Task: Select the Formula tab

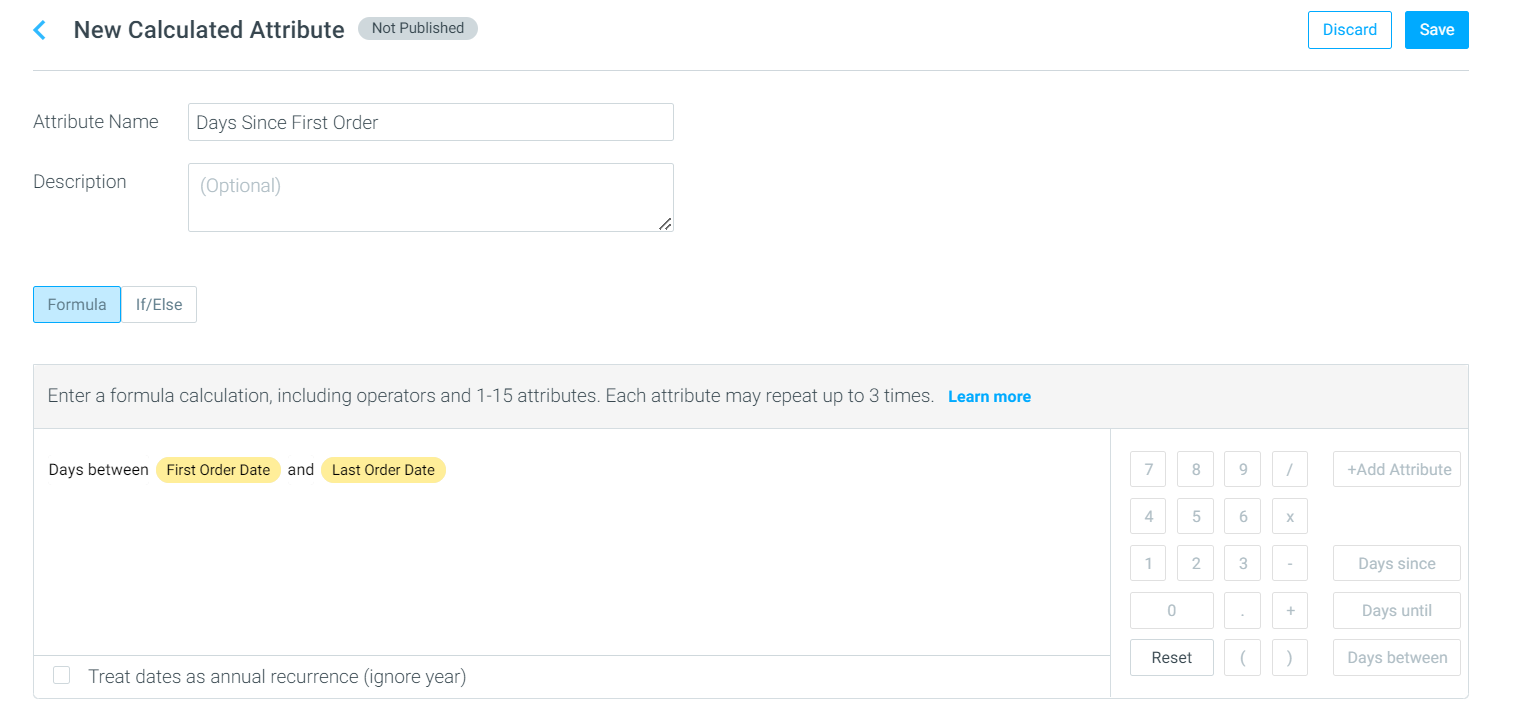Action: pos(77,304)
